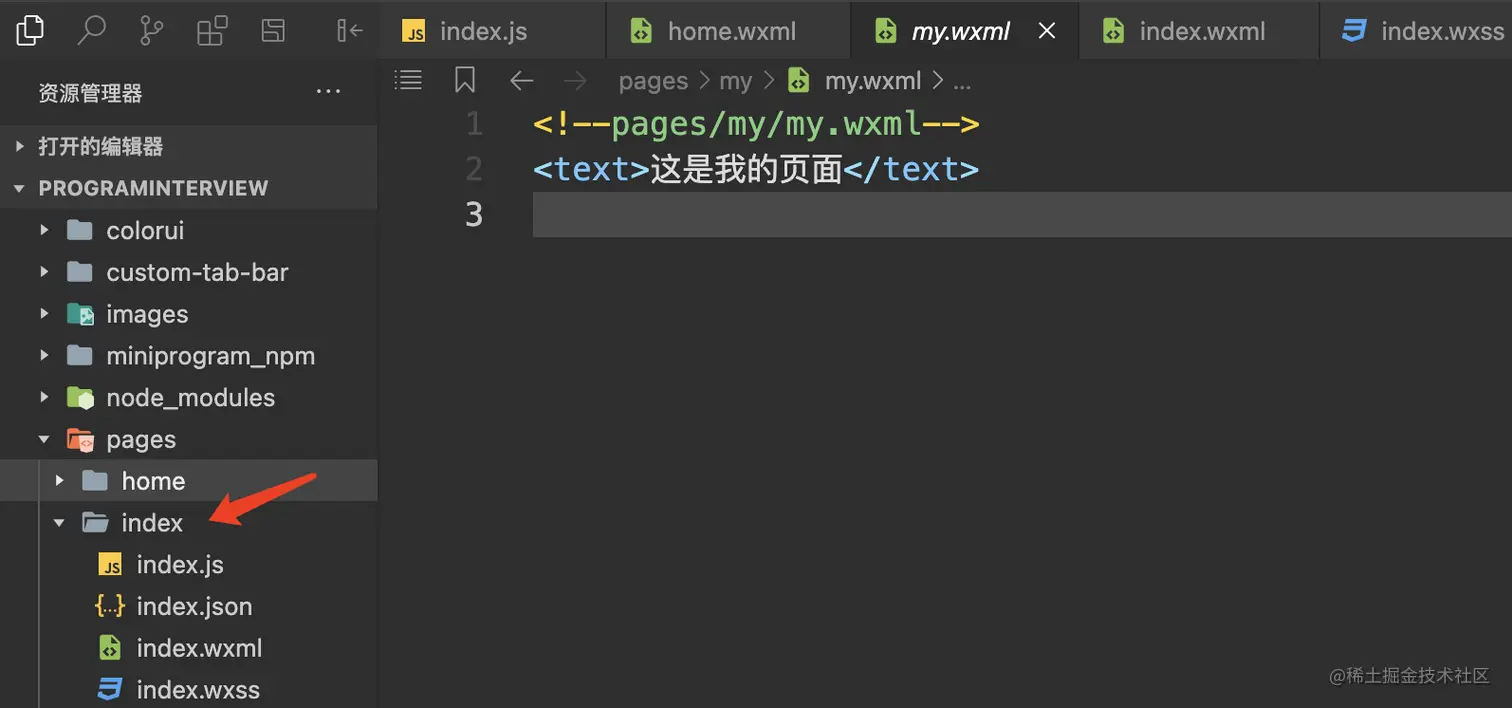This screenshot has height=708, width=1512.
Task: Go forward with the right arrow
Action: pos(574,81)
